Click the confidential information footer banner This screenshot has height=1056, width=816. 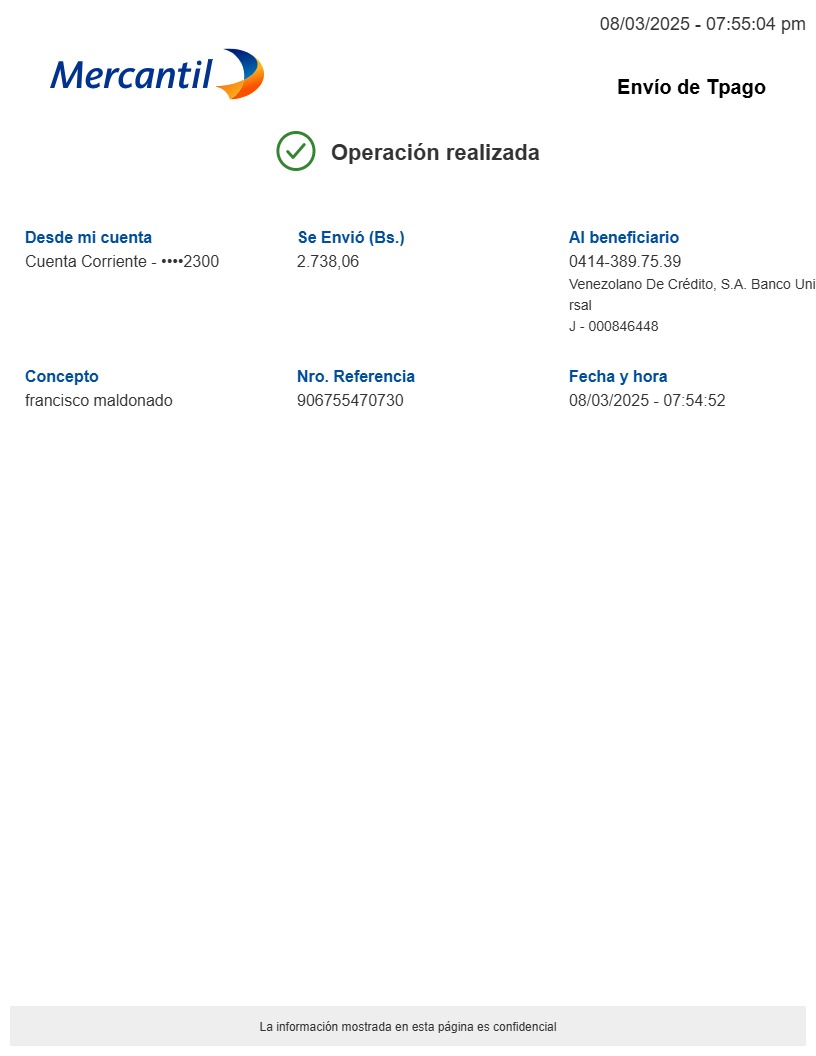(x=408, y=1026)
